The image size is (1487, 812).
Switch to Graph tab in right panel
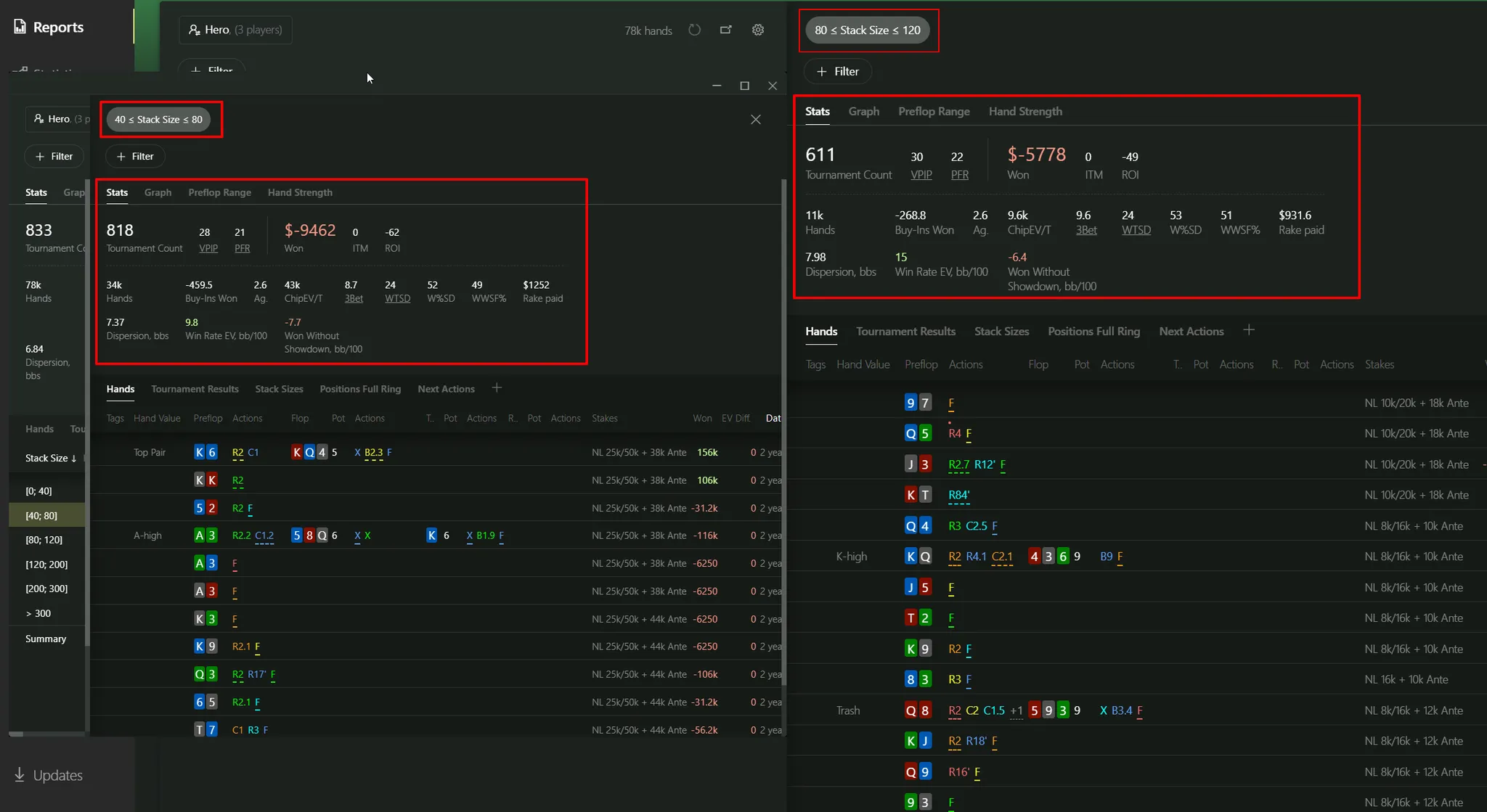pyautogui.click(x=863, y=111)
